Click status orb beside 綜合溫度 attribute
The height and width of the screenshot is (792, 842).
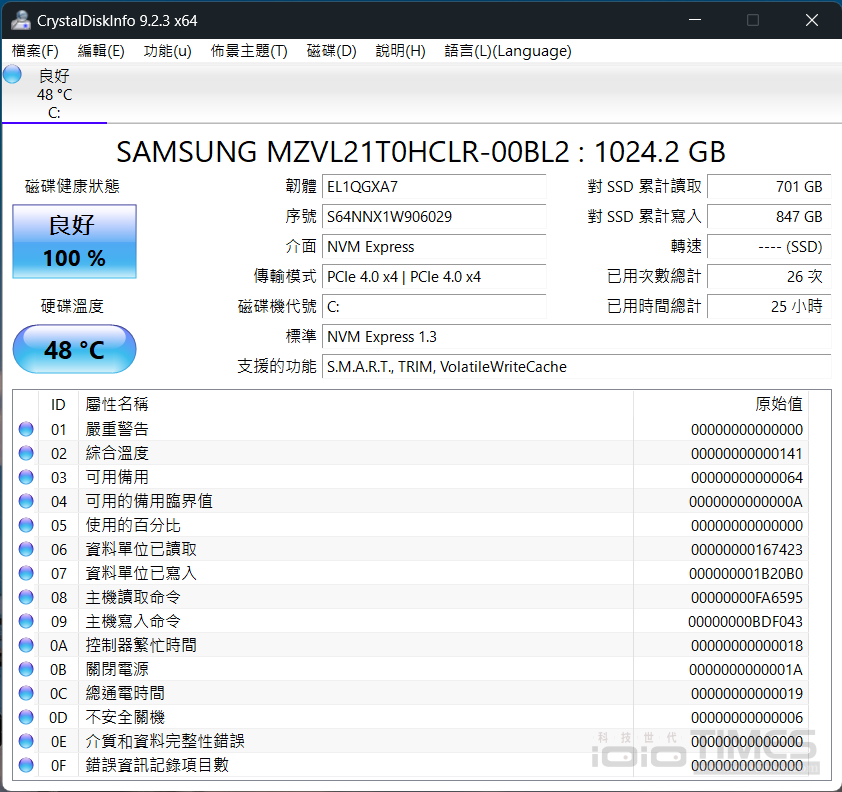26,454
